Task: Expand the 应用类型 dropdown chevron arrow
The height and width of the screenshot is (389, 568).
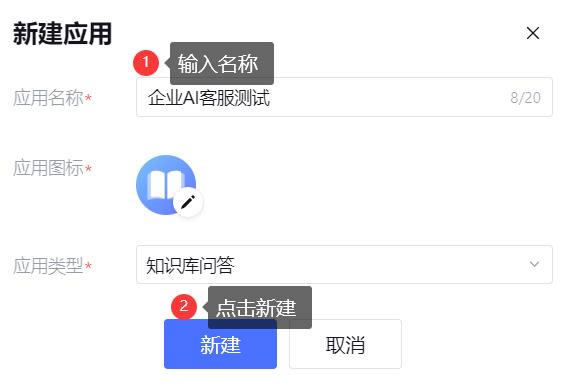Action: tap(534, 264)
